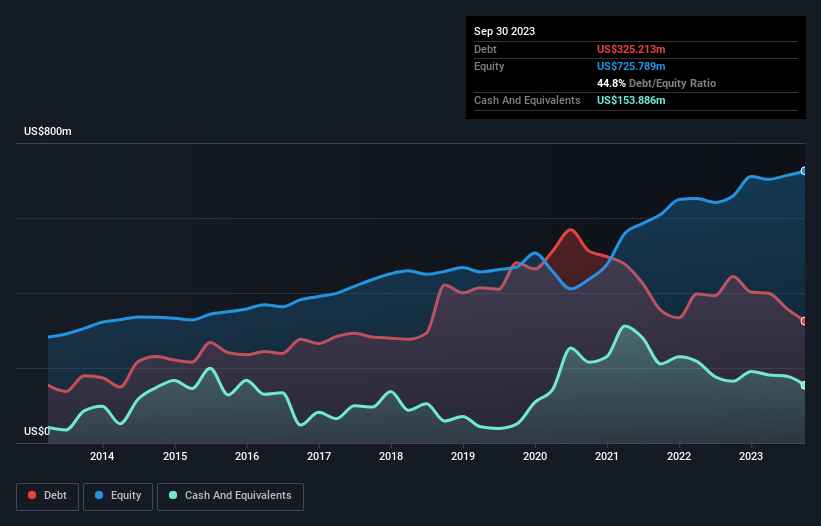Click the 2014 x-axis label

pos(102,456)
